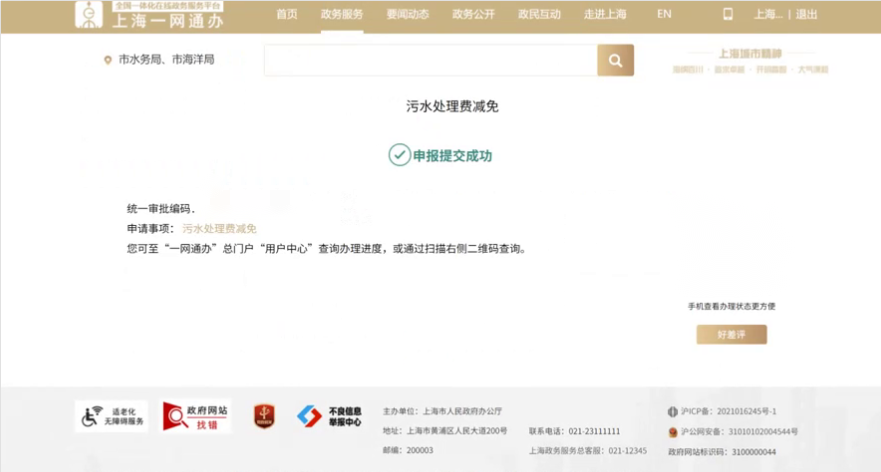Click the 退出 logout link
The image size is (881, 472).
(806, 14)
